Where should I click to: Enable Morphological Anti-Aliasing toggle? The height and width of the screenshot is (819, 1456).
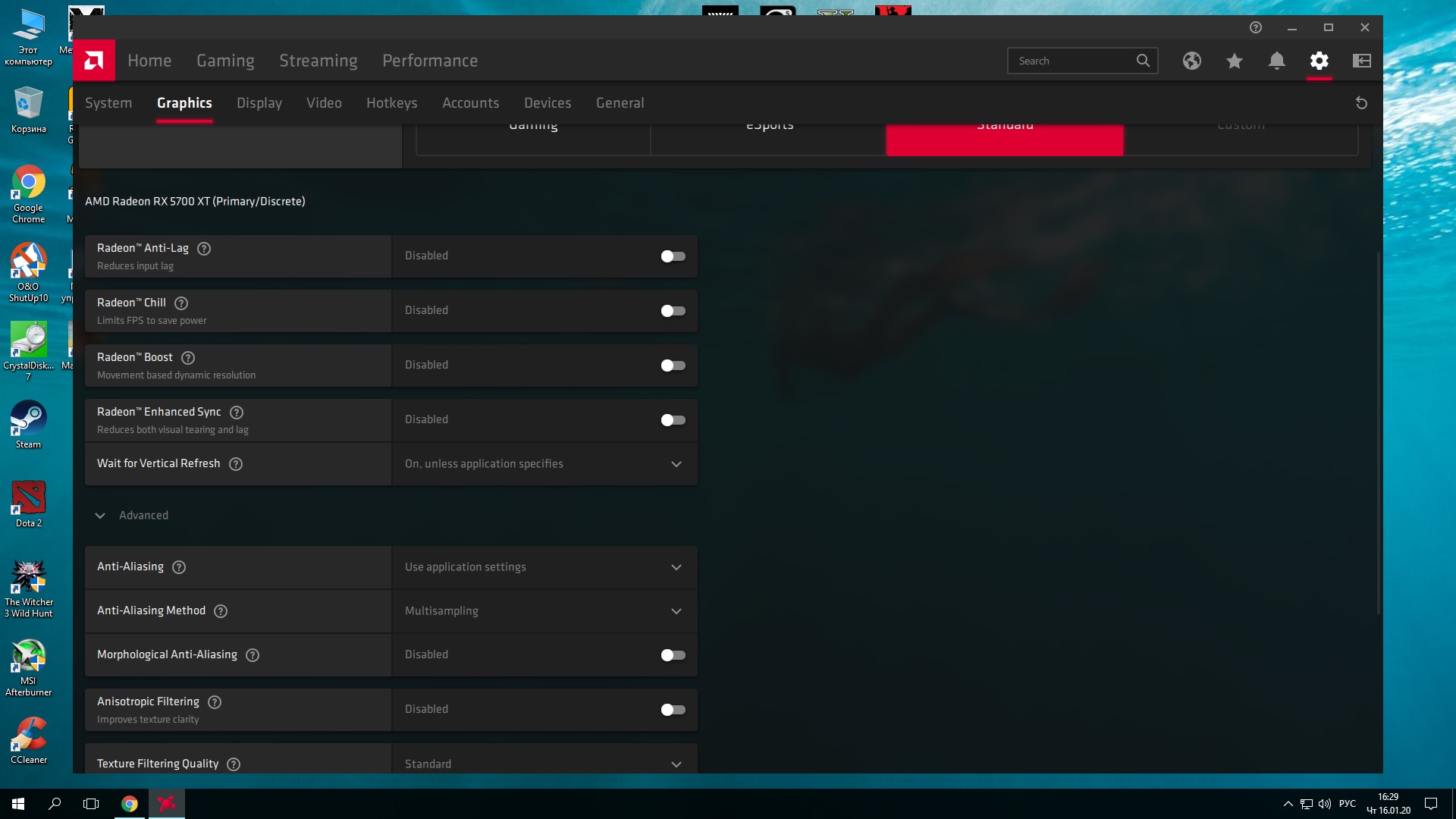tap(673, 655)
